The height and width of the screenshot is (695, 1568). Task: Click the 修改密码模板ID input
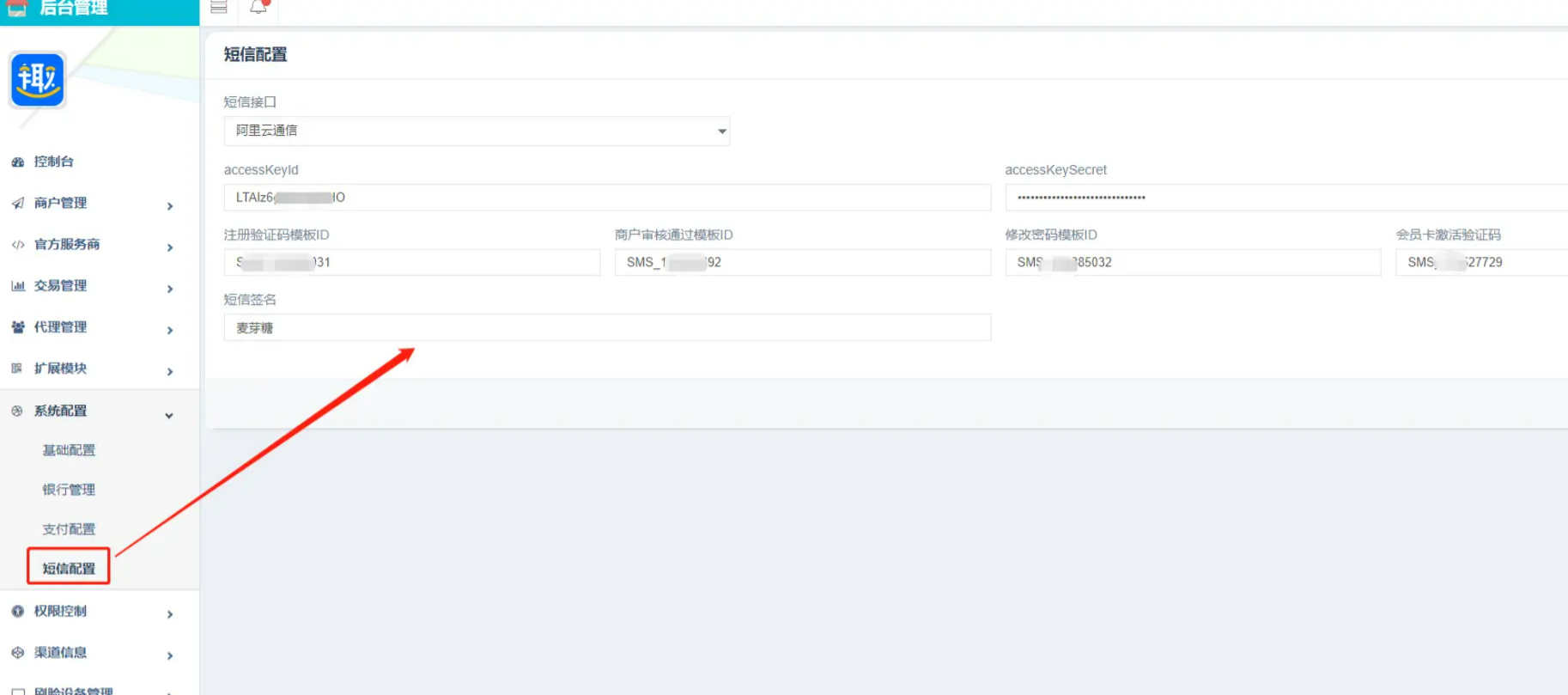pyautogui.click(x=1193, y=262)
